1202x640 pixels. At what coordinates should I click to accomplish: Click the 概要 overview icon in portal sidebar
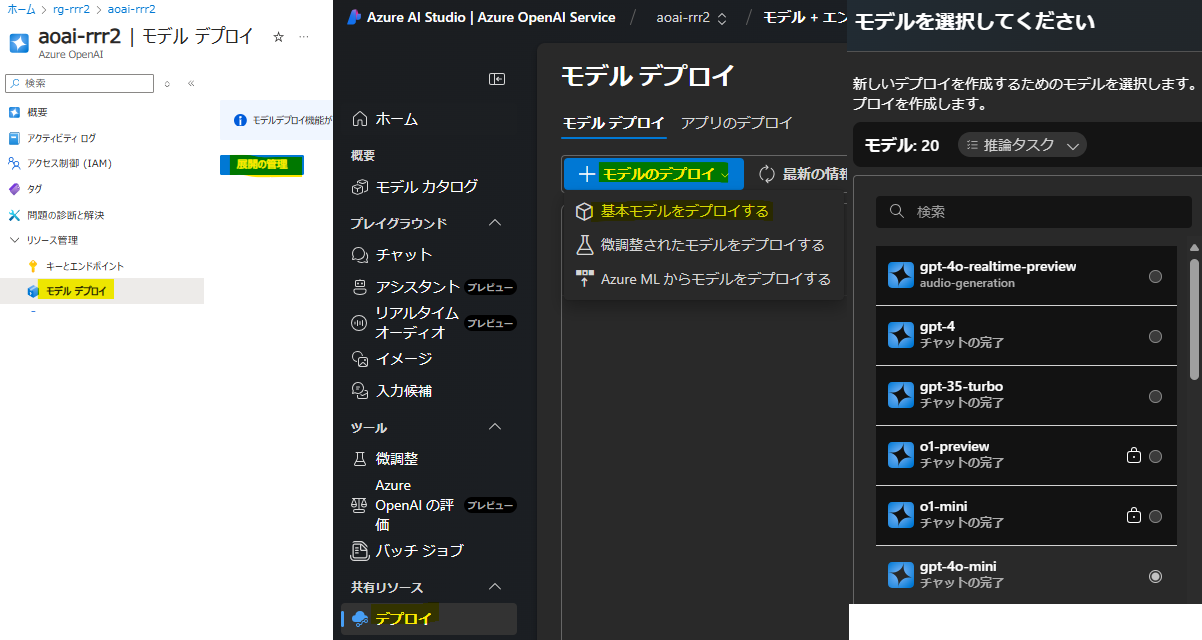tap(14, 112)
